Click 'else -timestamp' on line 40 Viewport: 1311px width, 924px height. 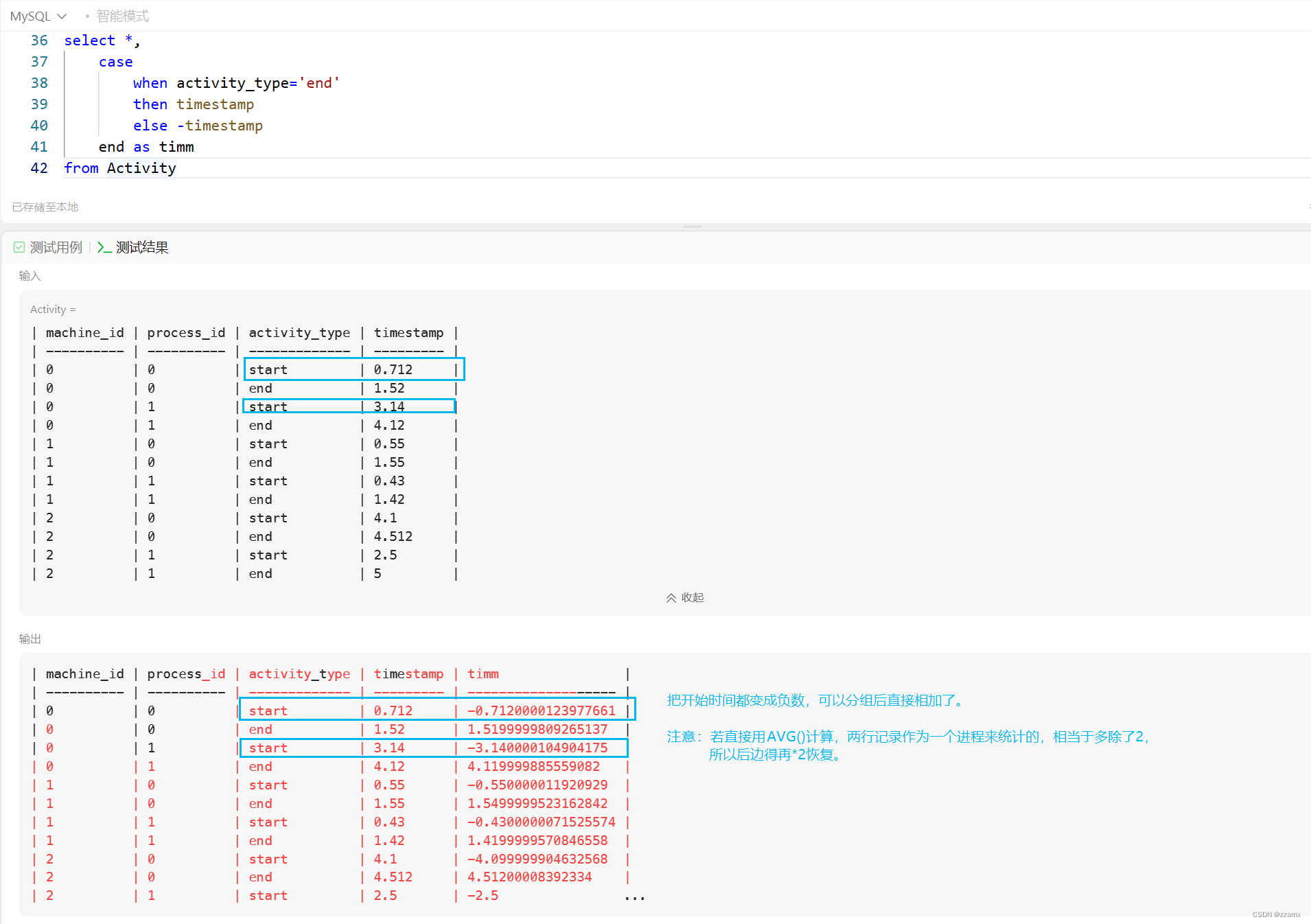[198, 126]
